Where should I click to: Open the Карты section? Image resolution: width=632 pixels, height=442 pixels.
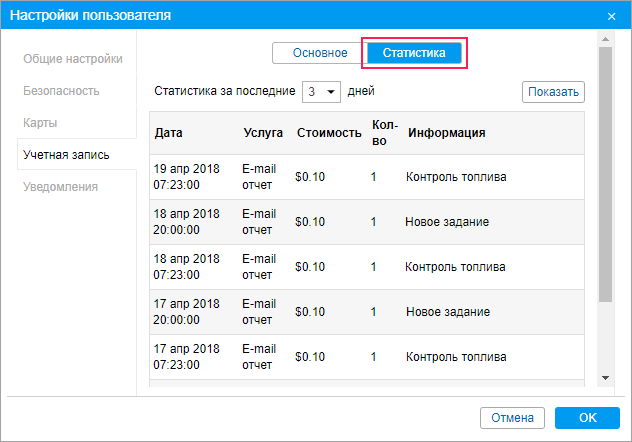(x=40, y=123)
